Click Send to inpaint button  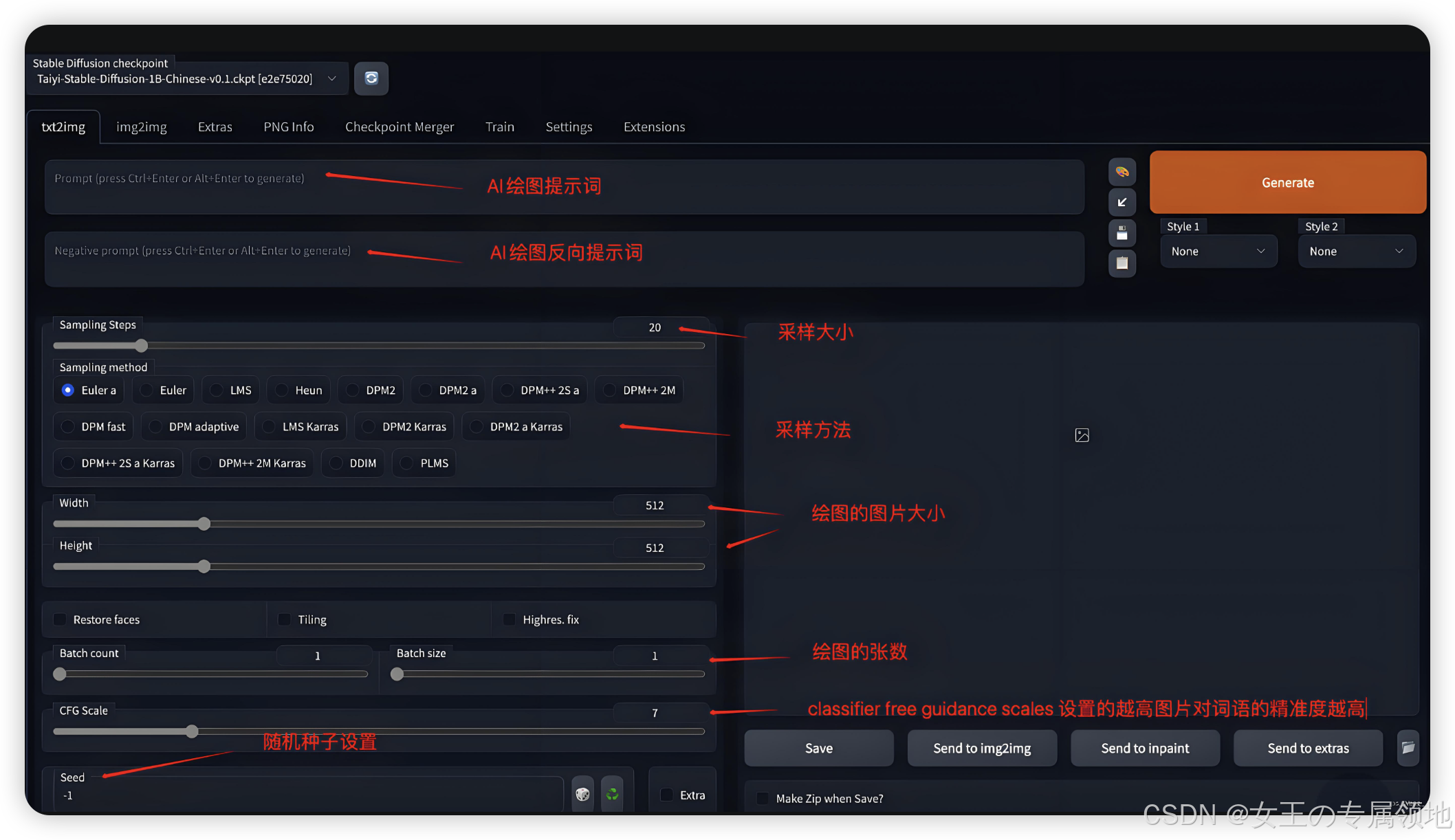(x=1145, y=749)
